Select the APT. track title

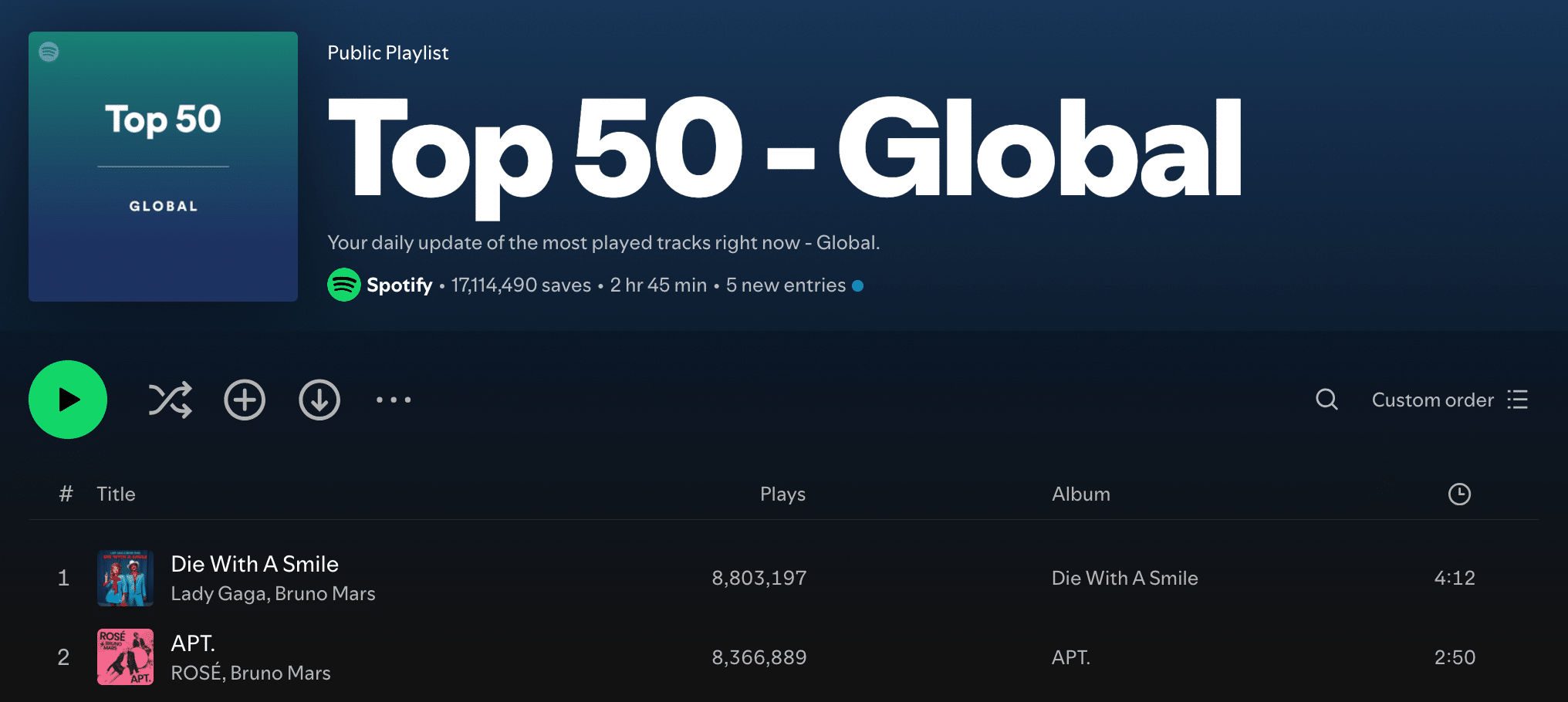coord(193,643)
